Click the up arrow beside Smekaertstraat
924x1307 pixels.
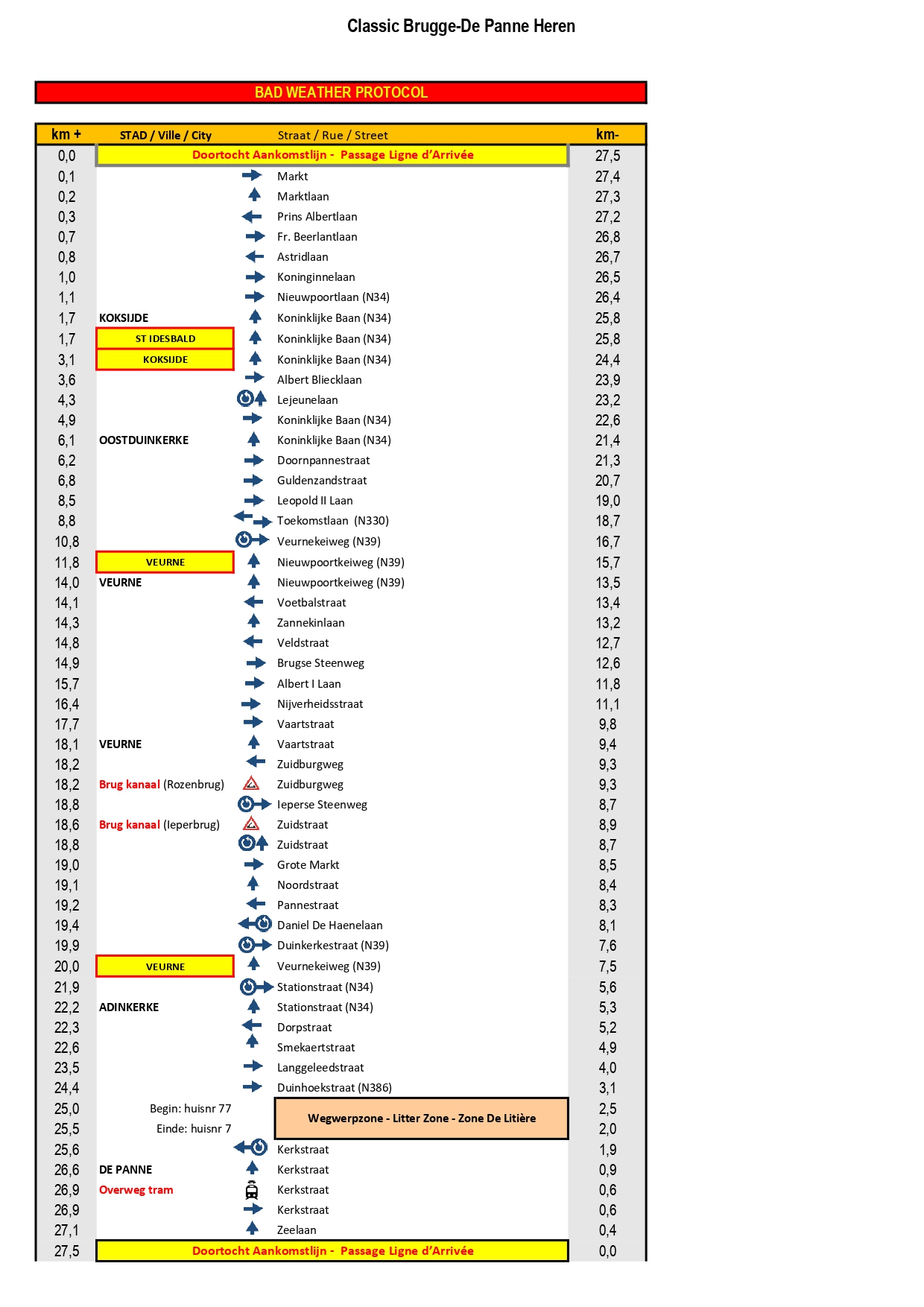253,1042
